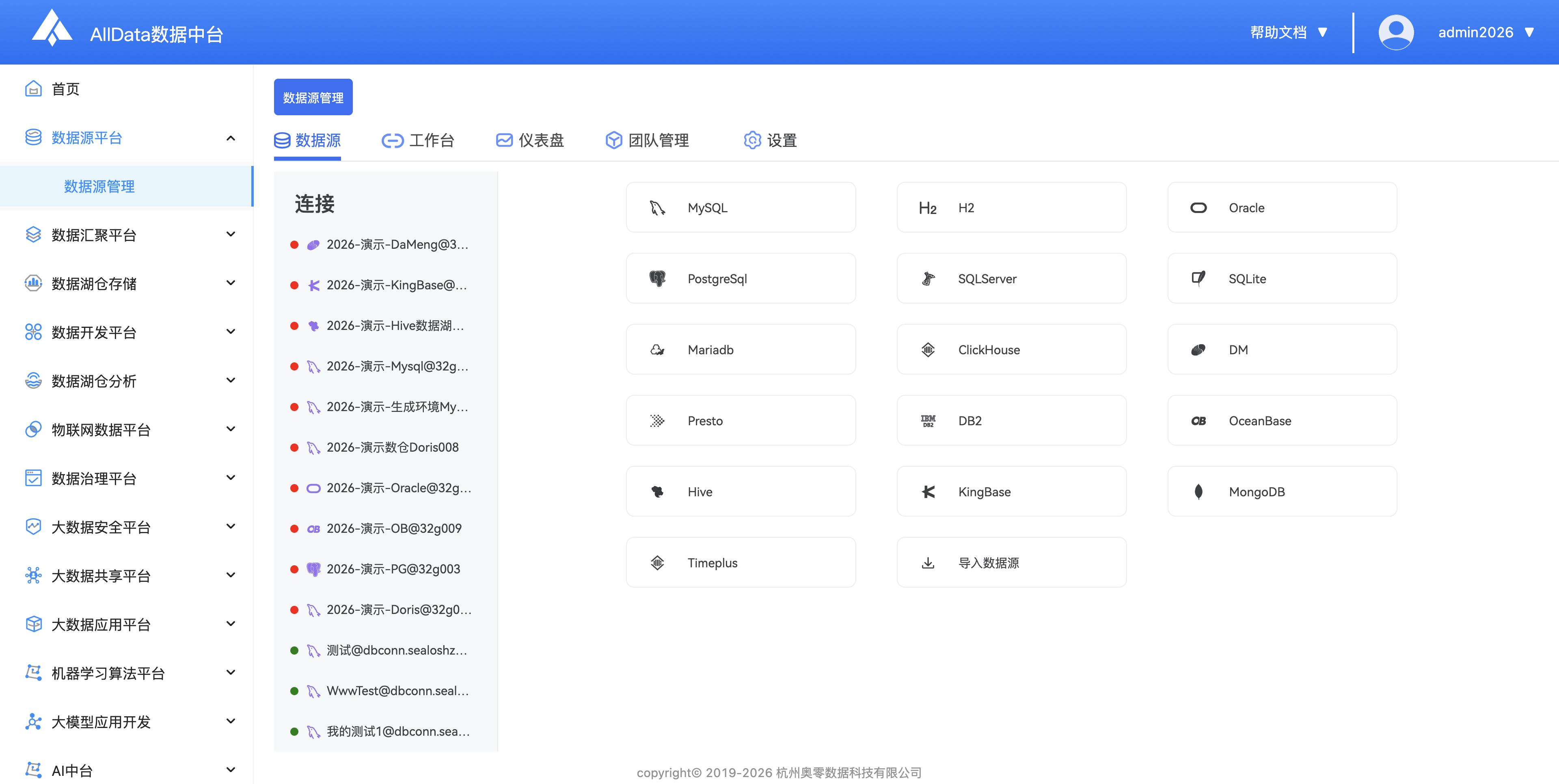This screenshot has height=784, width=1559.
Task: Click the MongoDB leaf icon
Action: click(1198, 492)
